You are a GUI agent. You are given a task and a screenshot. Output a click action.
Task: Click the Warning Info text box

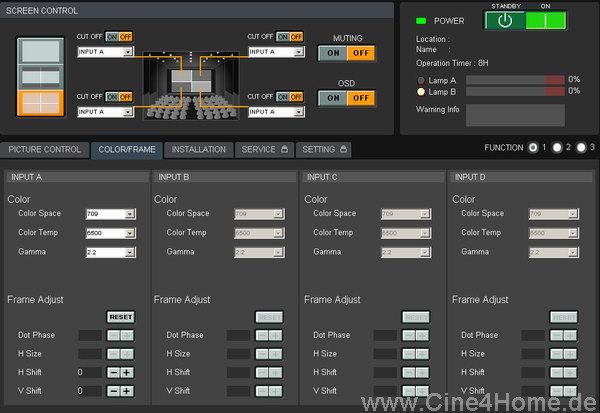(521, 114)
